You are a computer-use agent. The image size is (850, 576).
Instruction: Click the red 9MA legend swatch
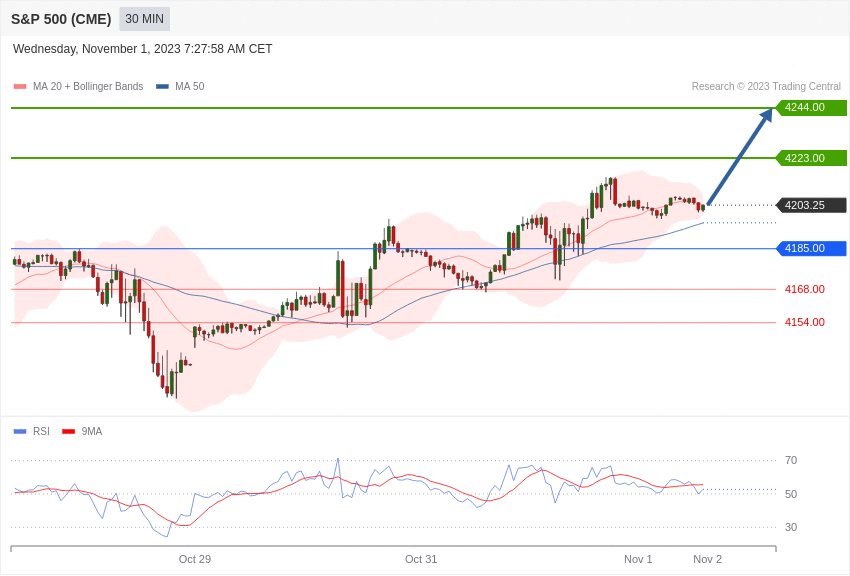[x=68, y=432]
